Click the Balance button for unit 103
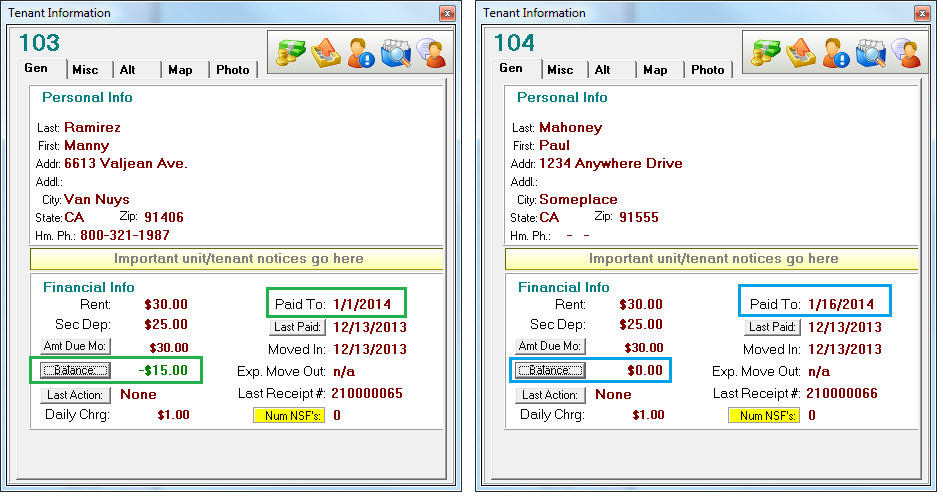The width and height of the screenshot is (943, 496). (75, 370)
